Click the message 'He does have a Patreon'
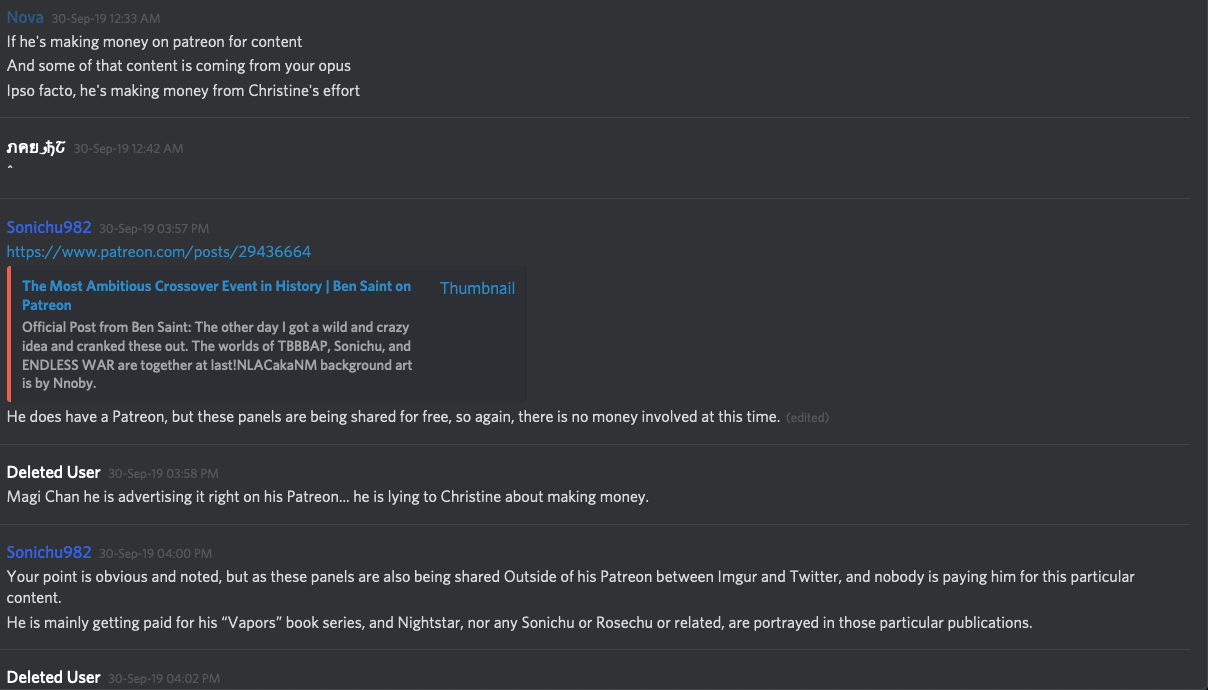Image resolution: width=1208 pixels, height=690 pixels. tap(393, 416)
